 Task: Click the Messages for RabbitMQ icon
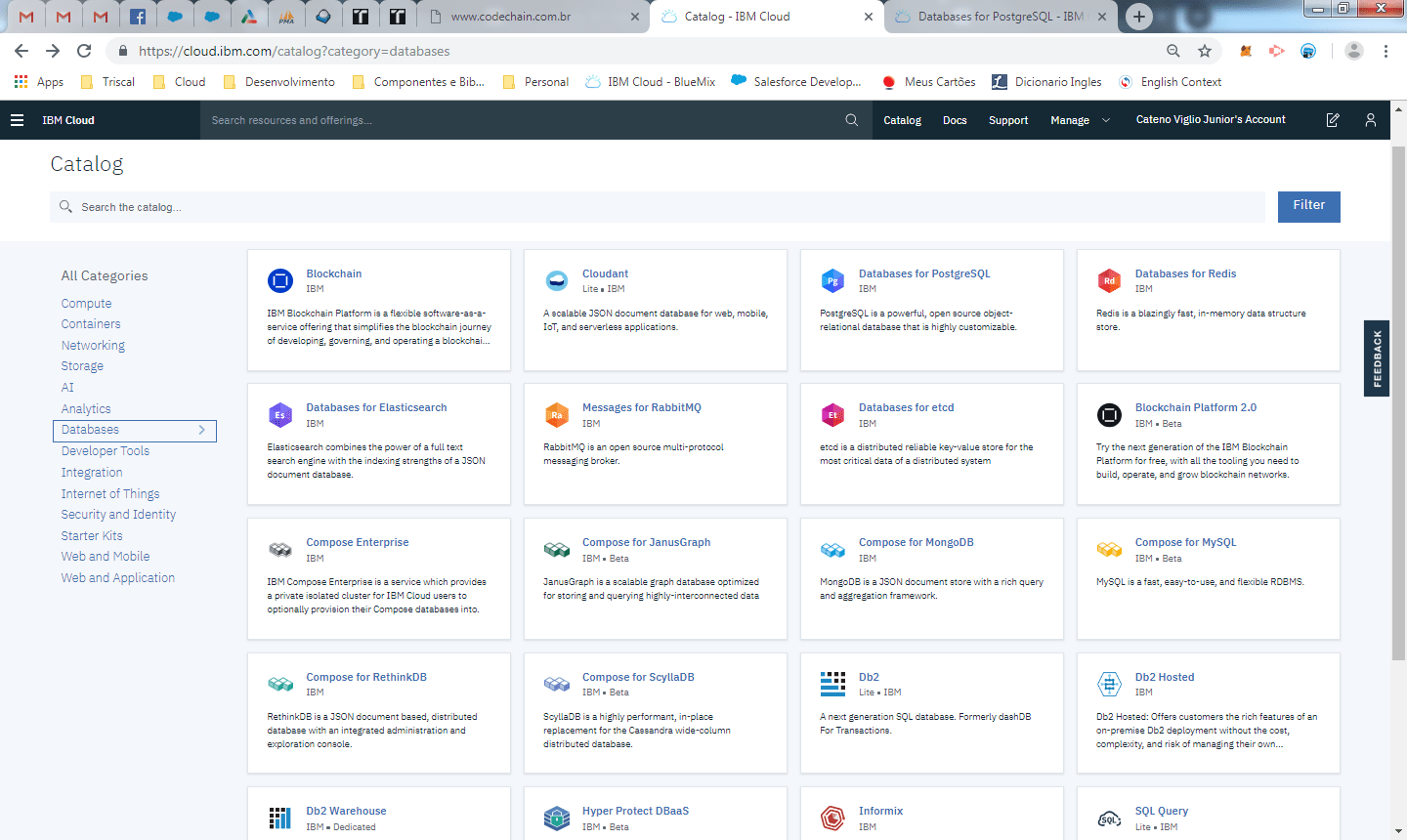557,415
